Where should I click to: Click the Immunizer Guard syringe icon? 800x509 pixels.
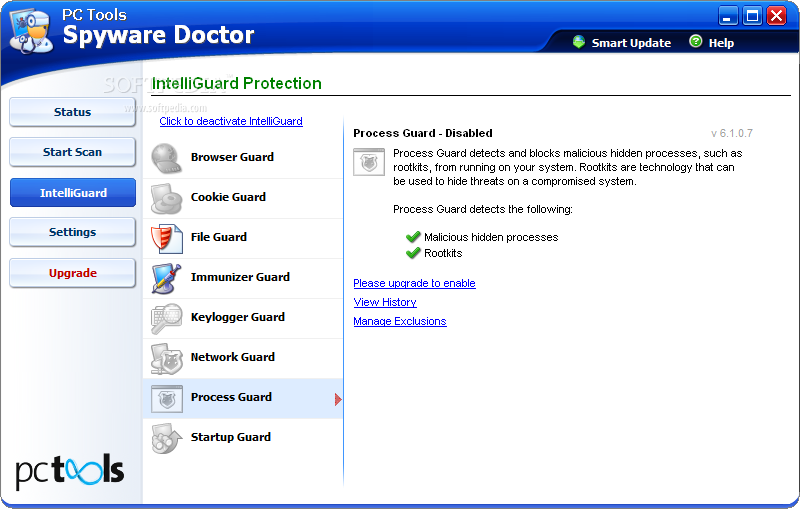[166, 278]
